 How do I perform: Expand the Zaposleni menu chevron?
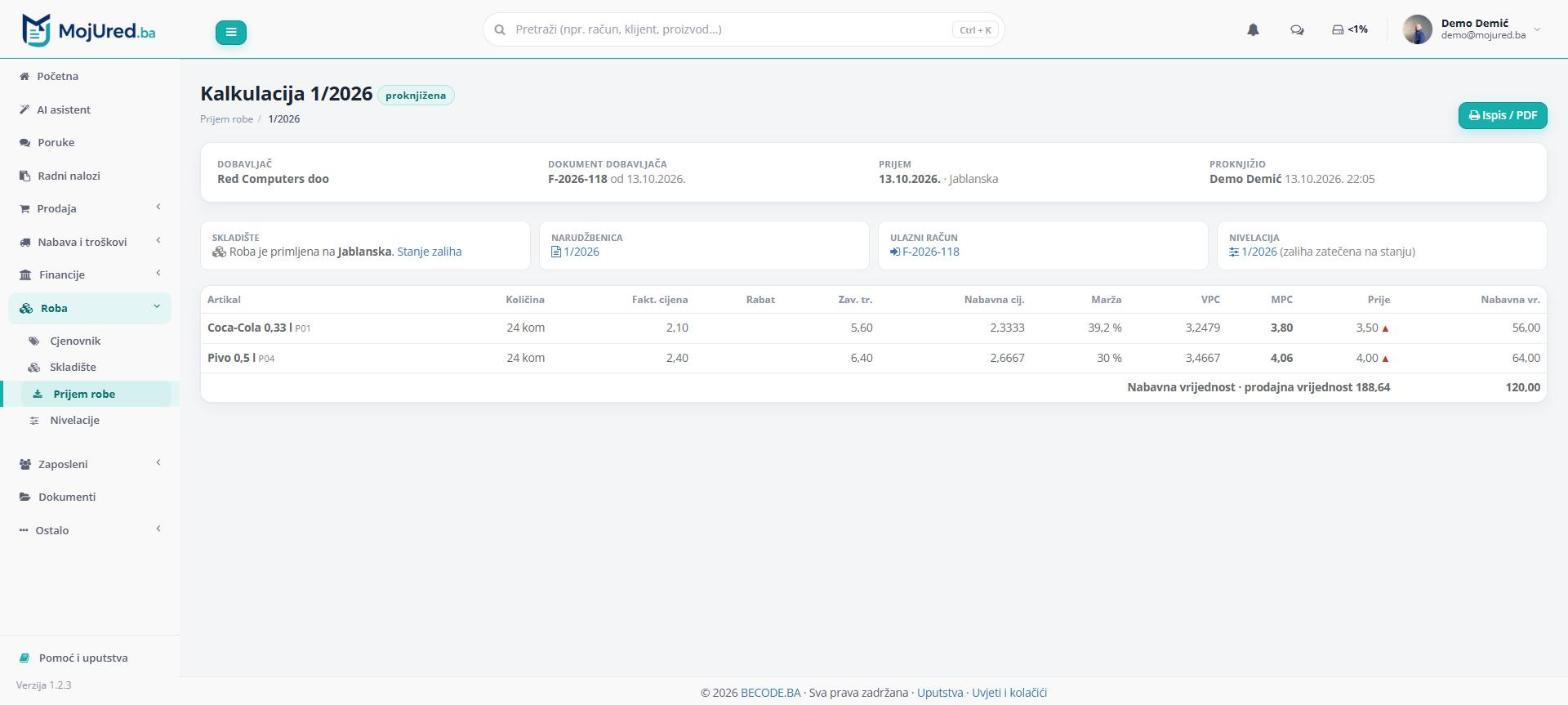pyautogui.click(x=157, y=463)
